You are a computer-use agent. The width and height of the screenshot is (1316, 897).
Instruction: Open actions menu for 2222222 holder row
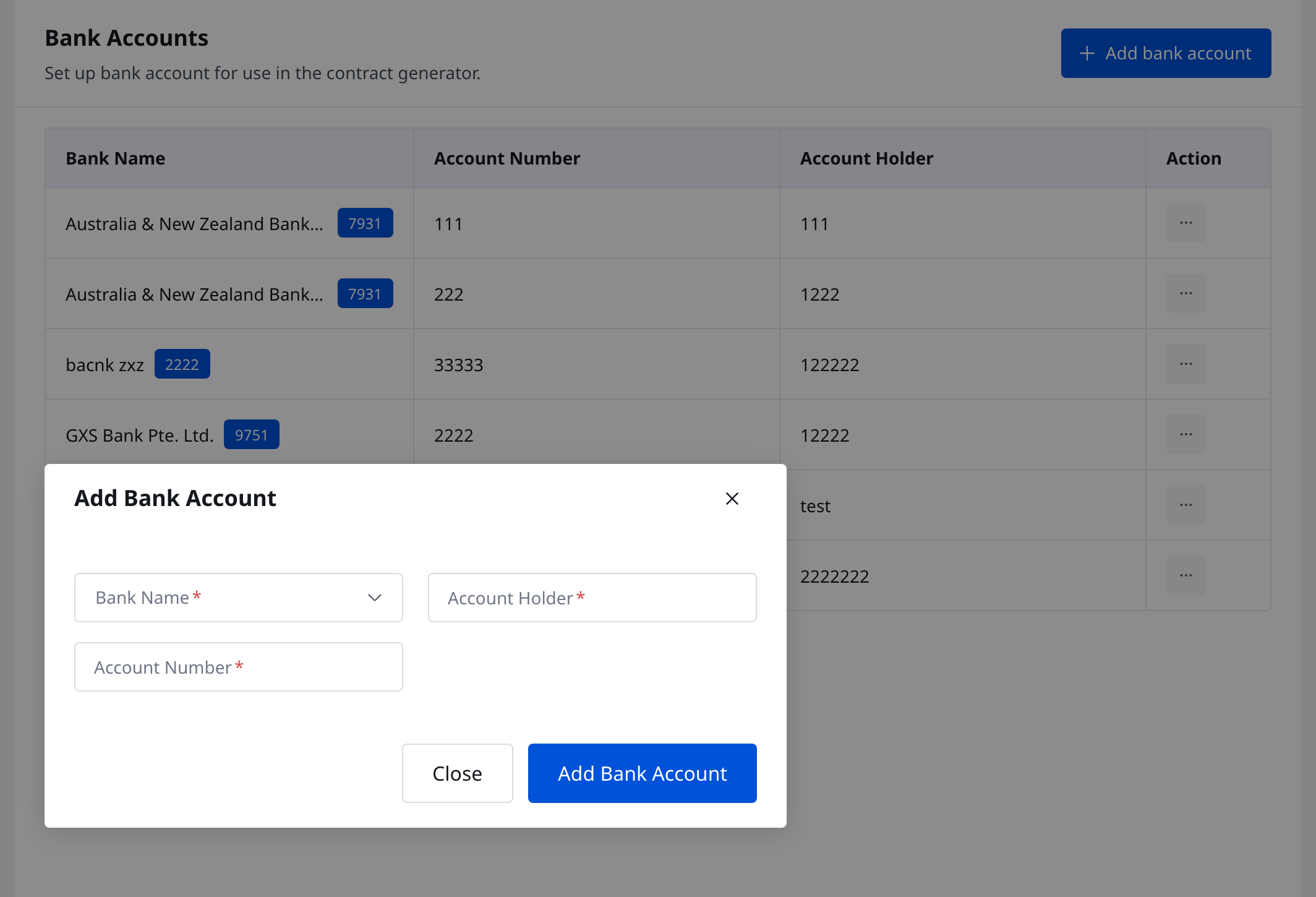tap(1186, 575)
